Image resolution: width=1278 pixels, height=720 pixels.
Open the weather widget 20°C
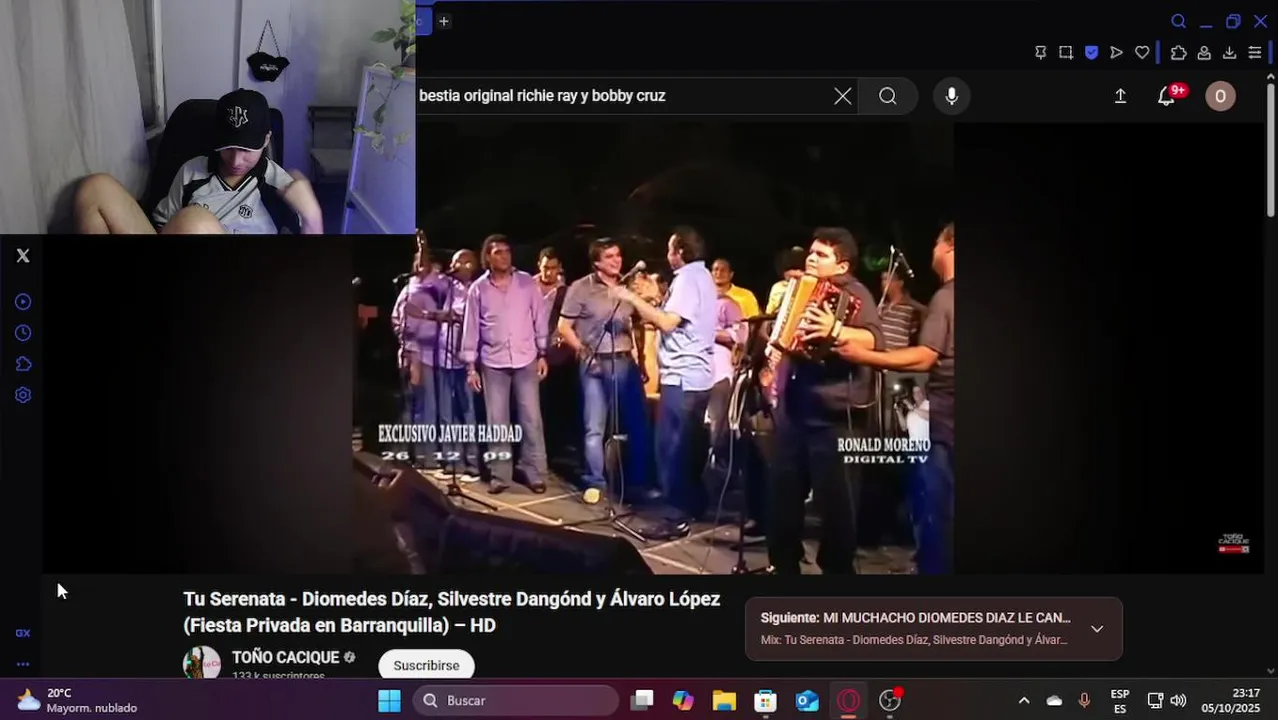(75, 700)
